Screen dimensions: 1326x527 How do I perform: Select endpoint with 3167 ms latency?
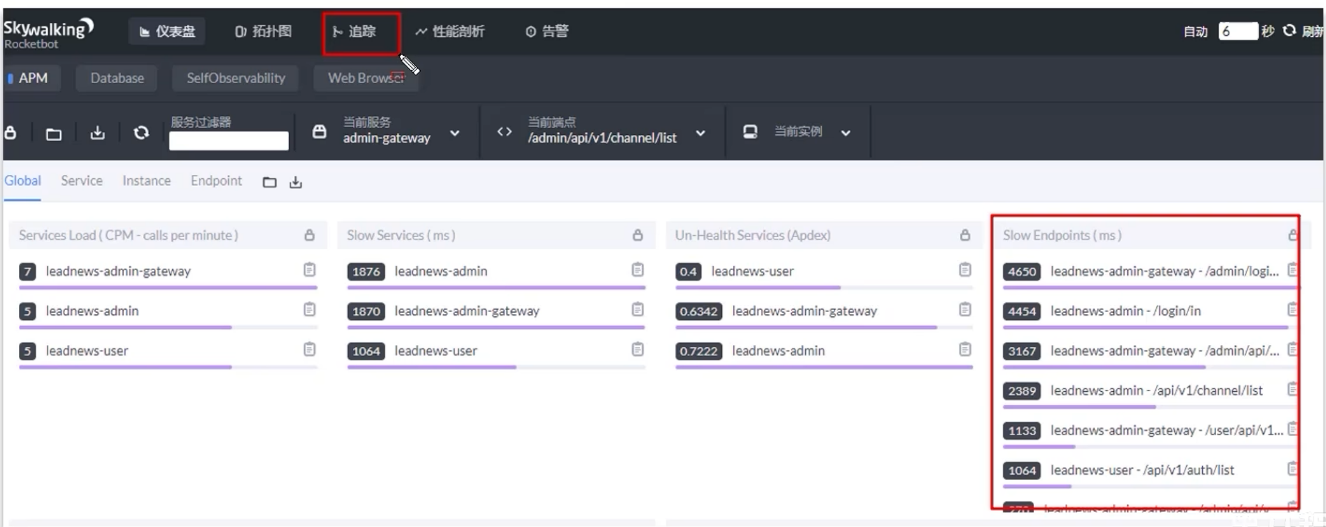pos(1165,351)
